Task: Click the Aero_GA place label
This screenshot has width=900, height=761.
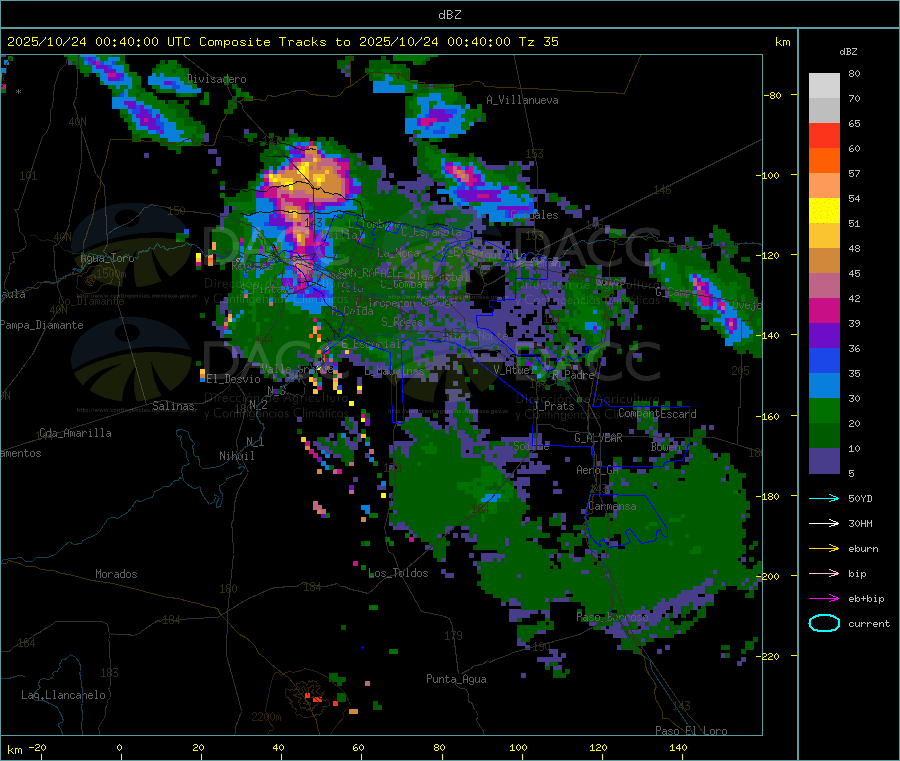Action: click(x=598, y=470)
